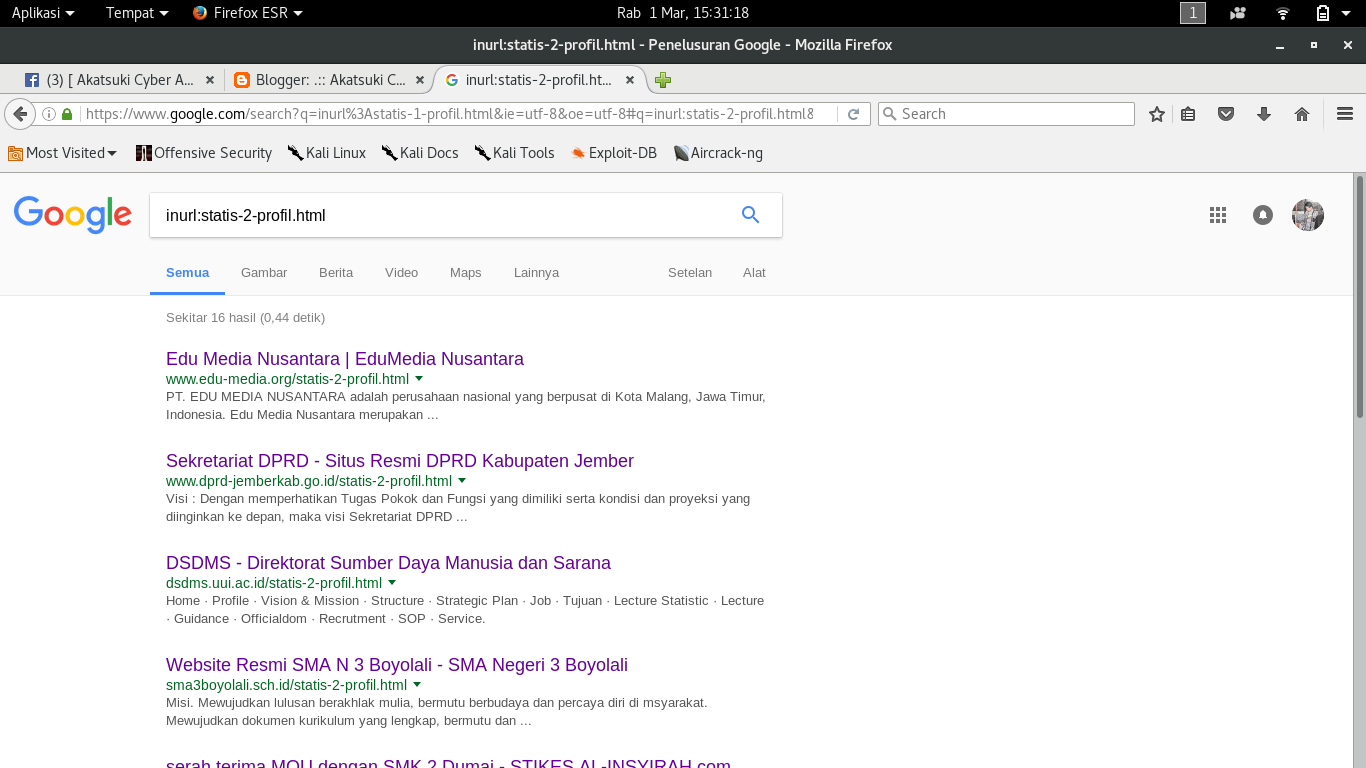The height and width of the screenshot is (768, 1366).
Task: Open the Most Visited bookmarks dropdown
Action: (63, 153)
